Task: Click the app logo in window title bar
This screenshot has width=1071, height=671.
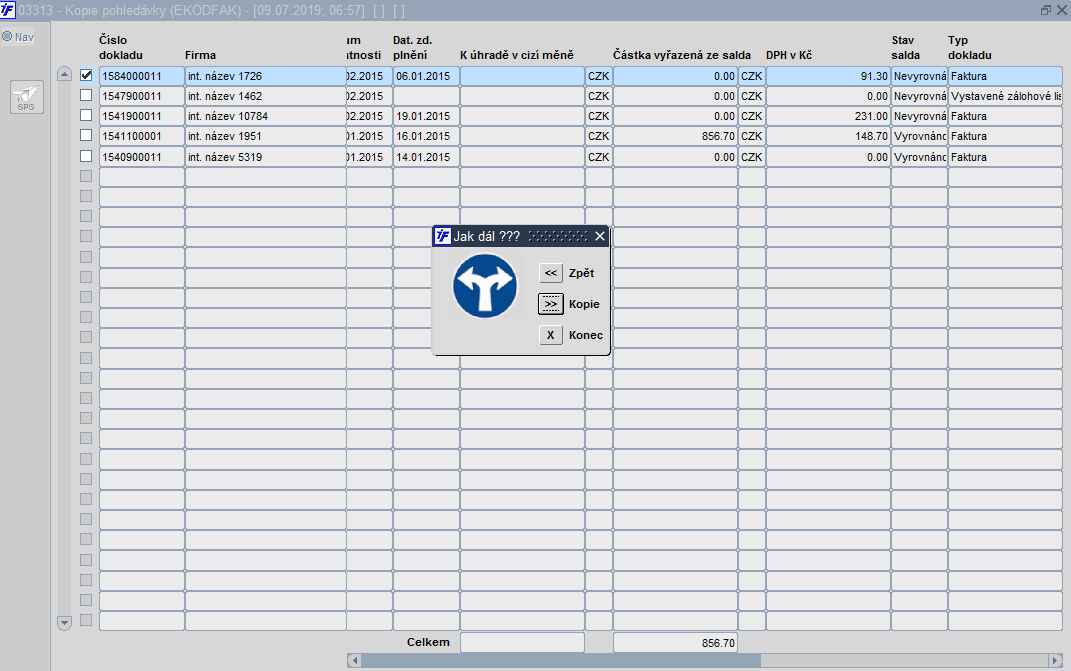Action: 9,9
